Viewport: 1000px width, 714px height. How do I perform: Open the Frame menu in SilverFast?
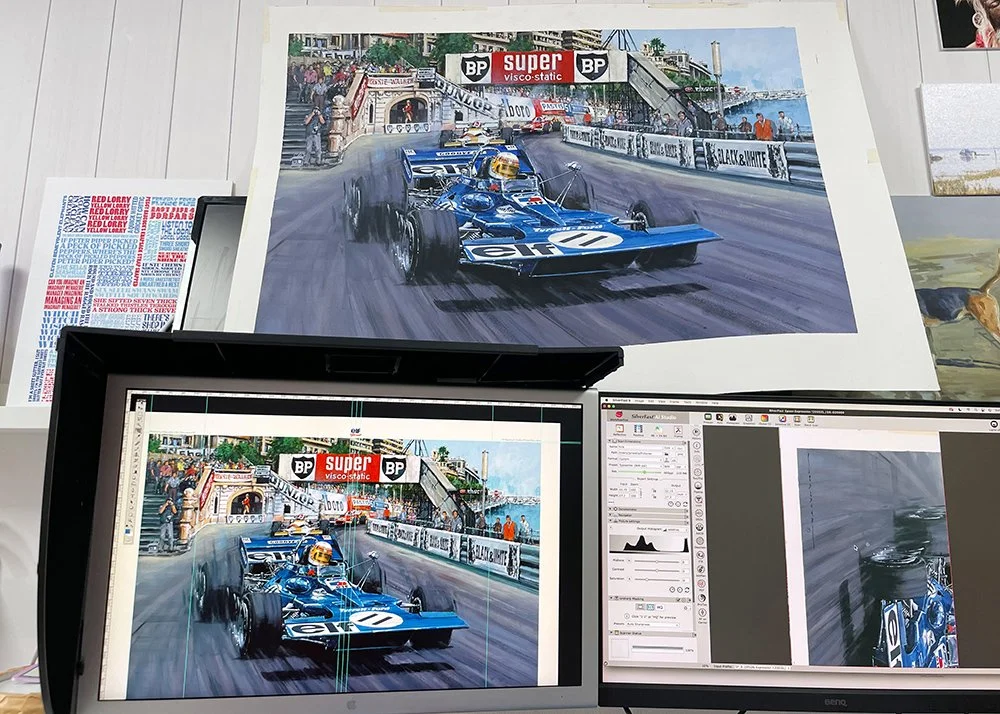point(674,402)
